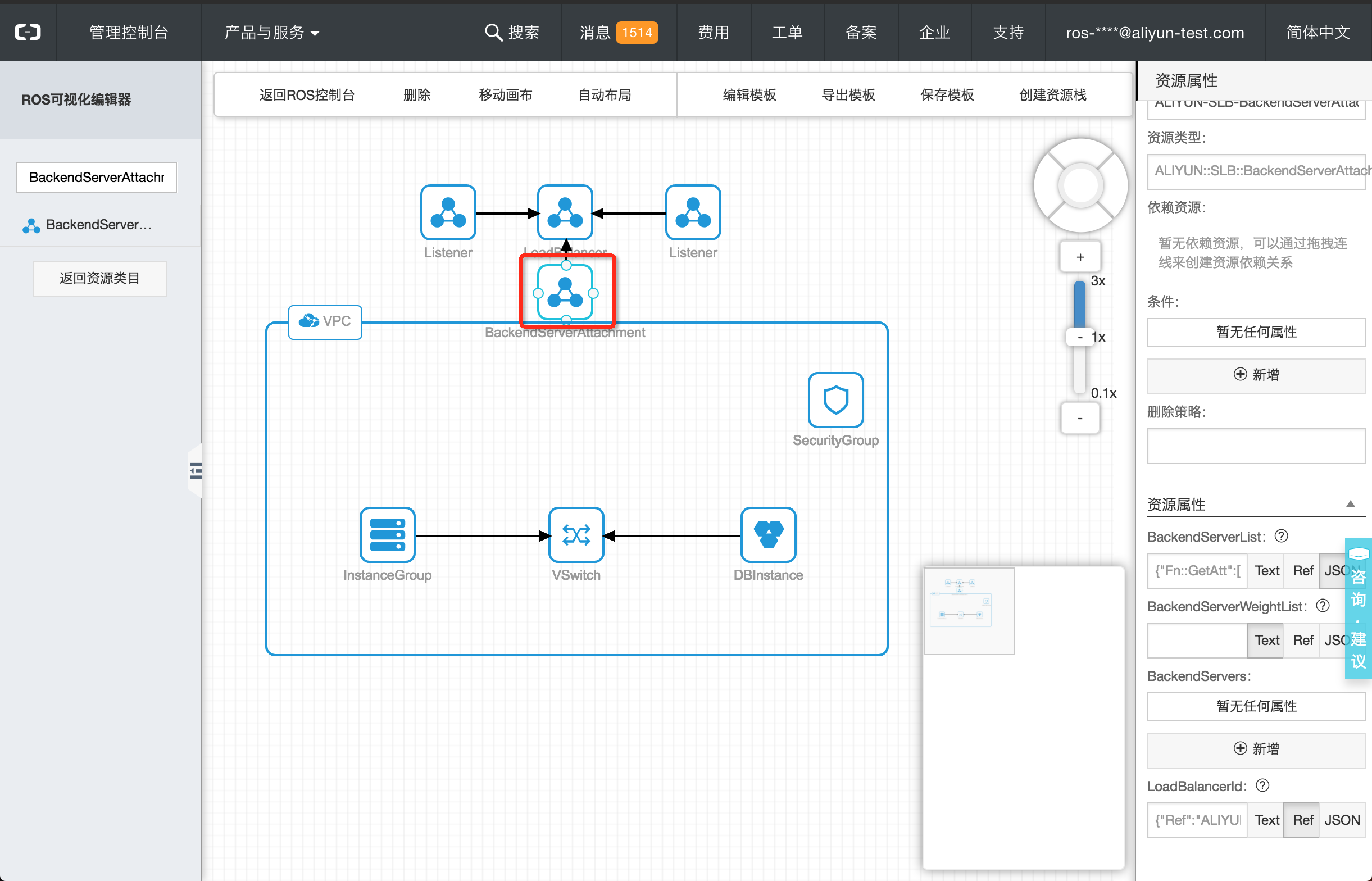Click the 消息 messages link
Image resolution: width=1372 pixels, height=881 pixels.
pyautogui.click(x=595, y=33)
